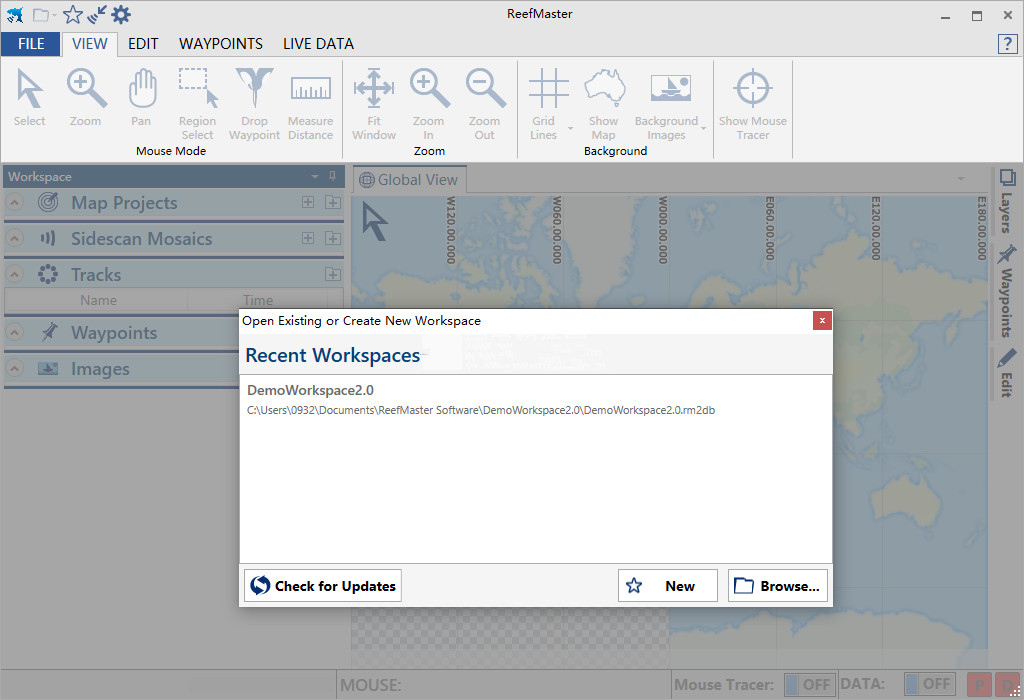Pick the Region Select tool

click(x=197, y=104)
